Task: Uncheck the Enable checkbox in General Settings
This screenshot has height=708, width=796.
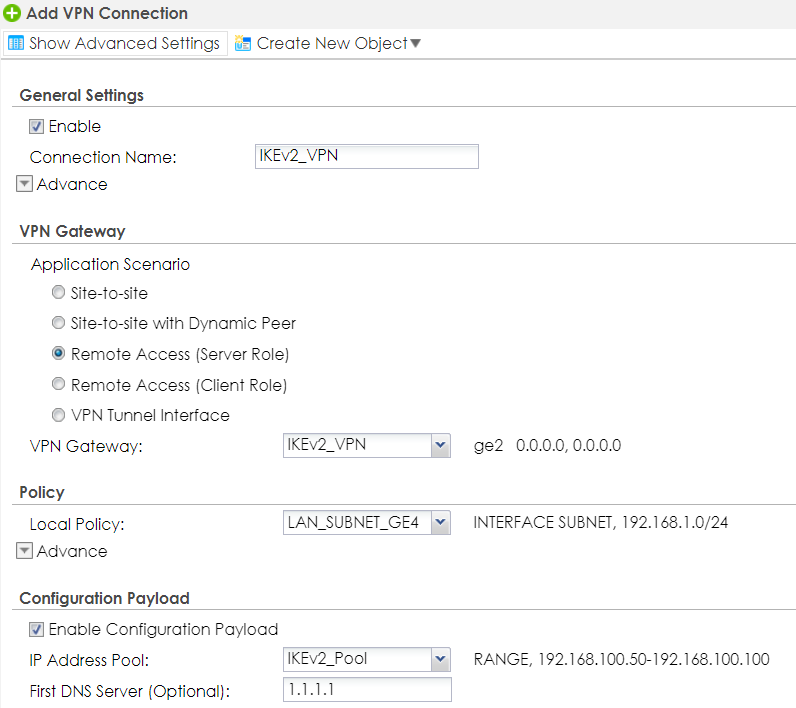Action: pyautogui.click(x=37, y=127)
